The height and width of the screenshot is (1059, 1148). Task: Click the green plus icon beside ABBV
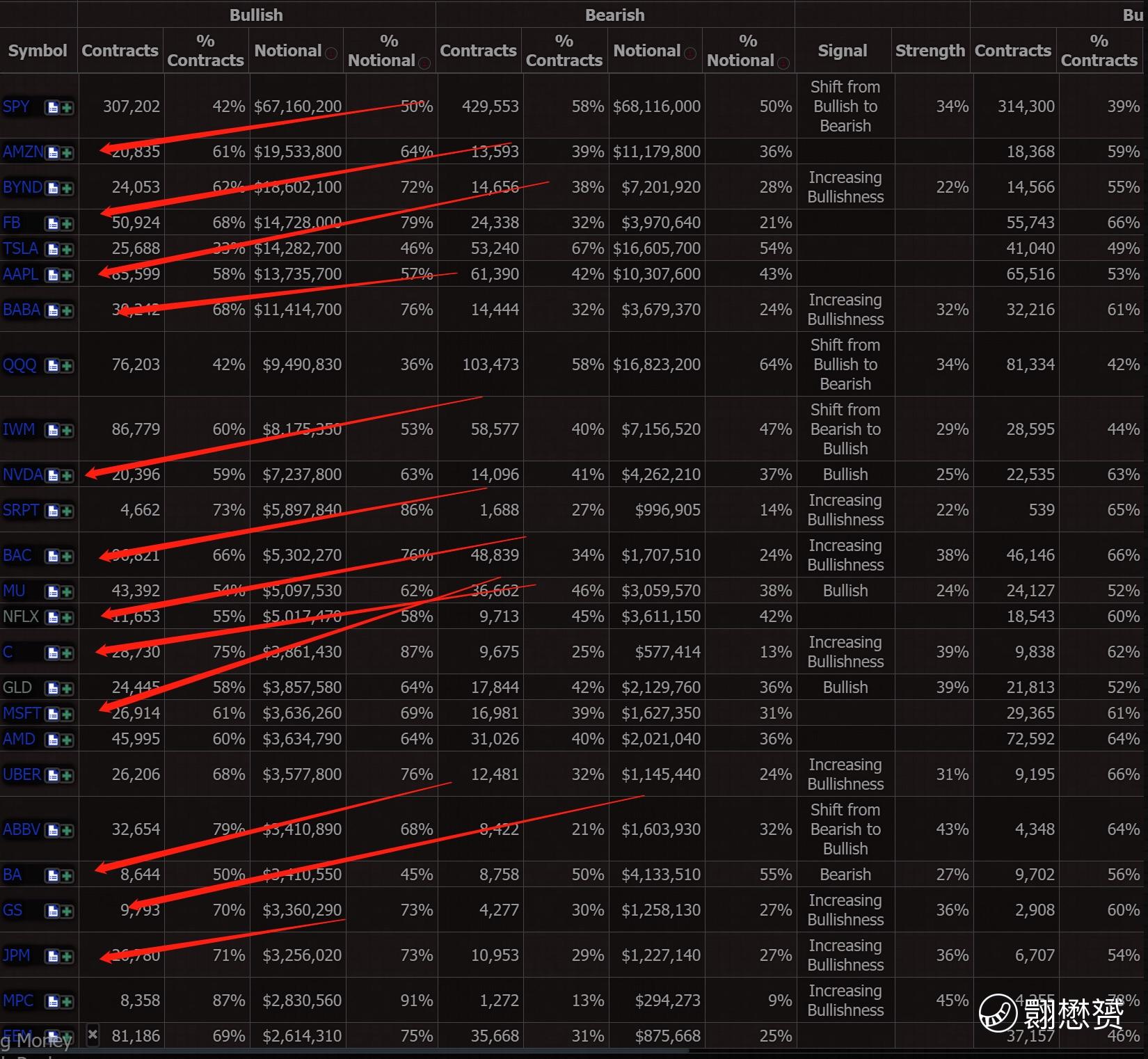coord(67,830)
